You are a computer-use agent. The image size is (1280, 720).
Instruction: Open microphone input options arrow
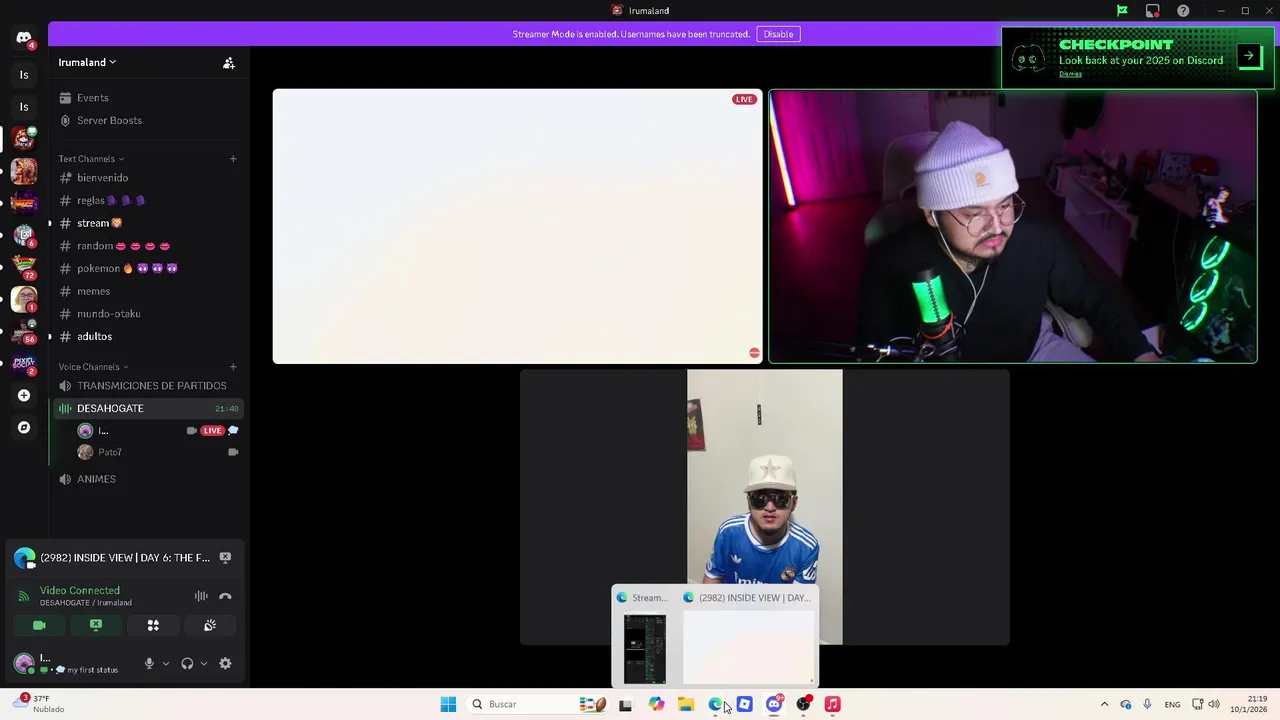[x=165, y=663]
